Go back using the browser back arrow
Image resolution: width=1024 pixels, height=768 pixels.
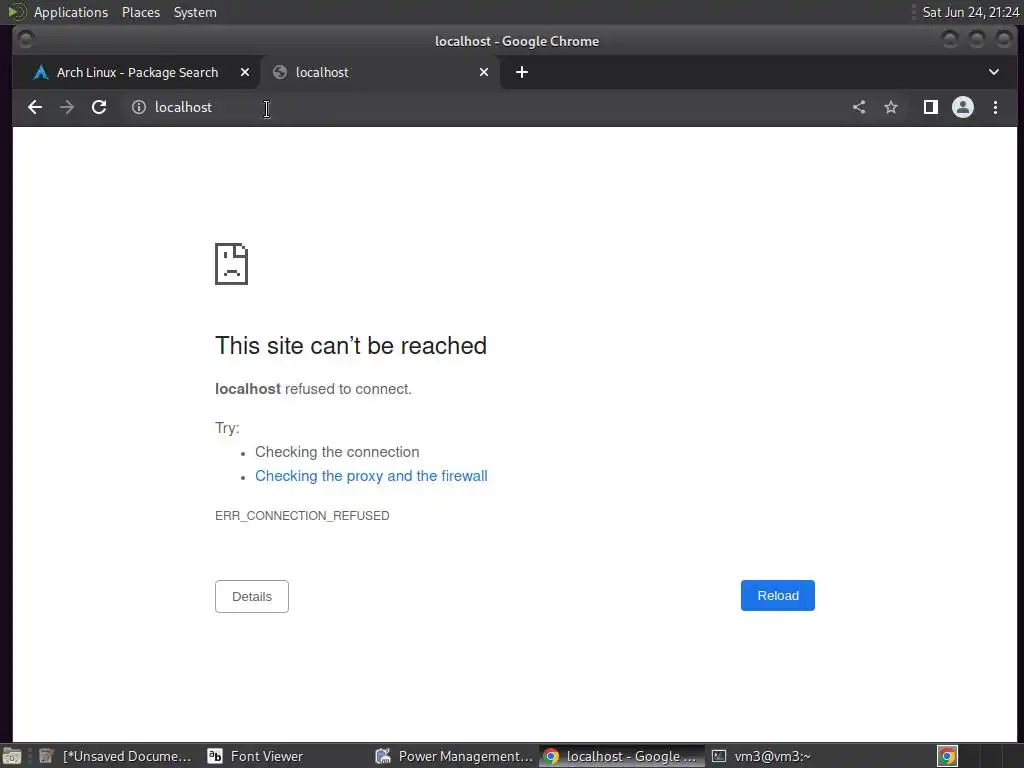coord(35,107)
